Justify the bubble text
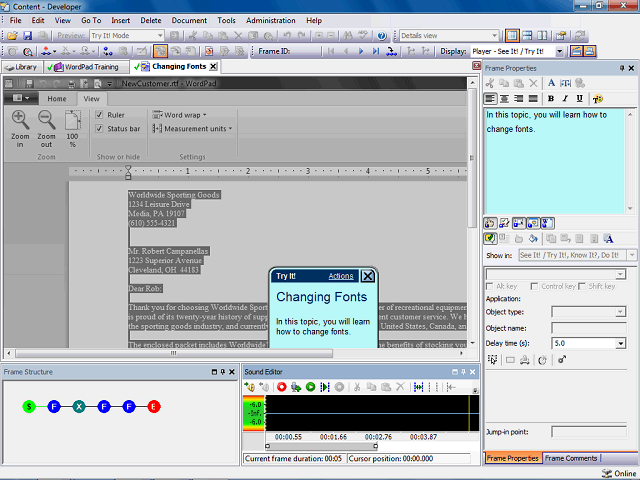The image size is (640, 480). (x=533, y=98)
